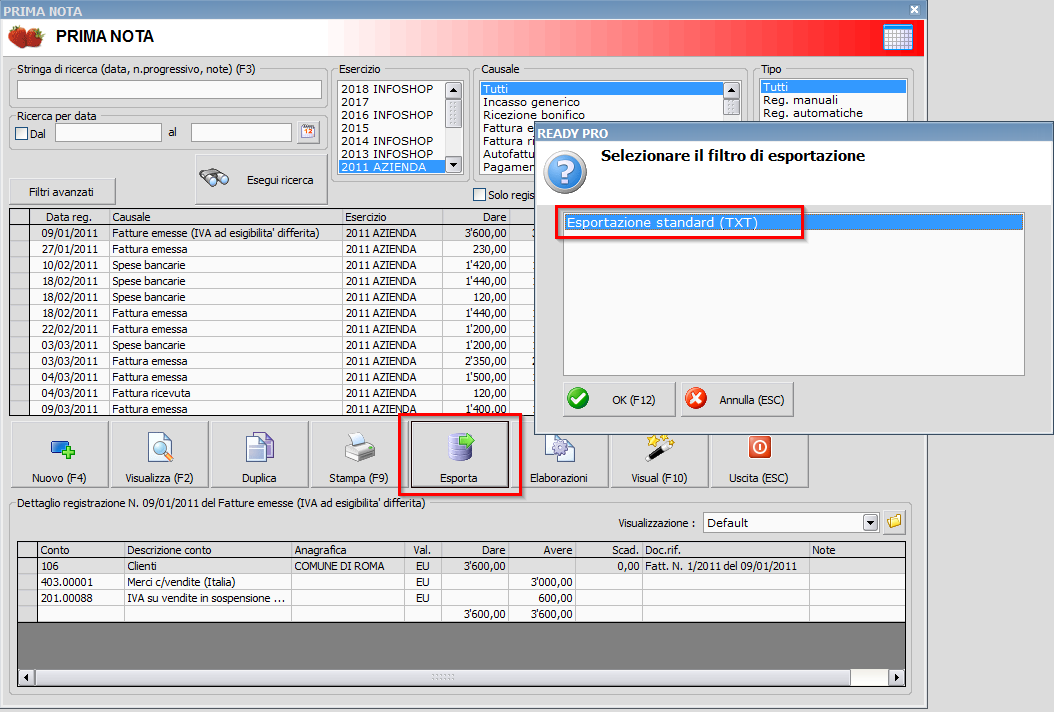Click the Doc.rif. column header
1054x712 pixels.
725,550
